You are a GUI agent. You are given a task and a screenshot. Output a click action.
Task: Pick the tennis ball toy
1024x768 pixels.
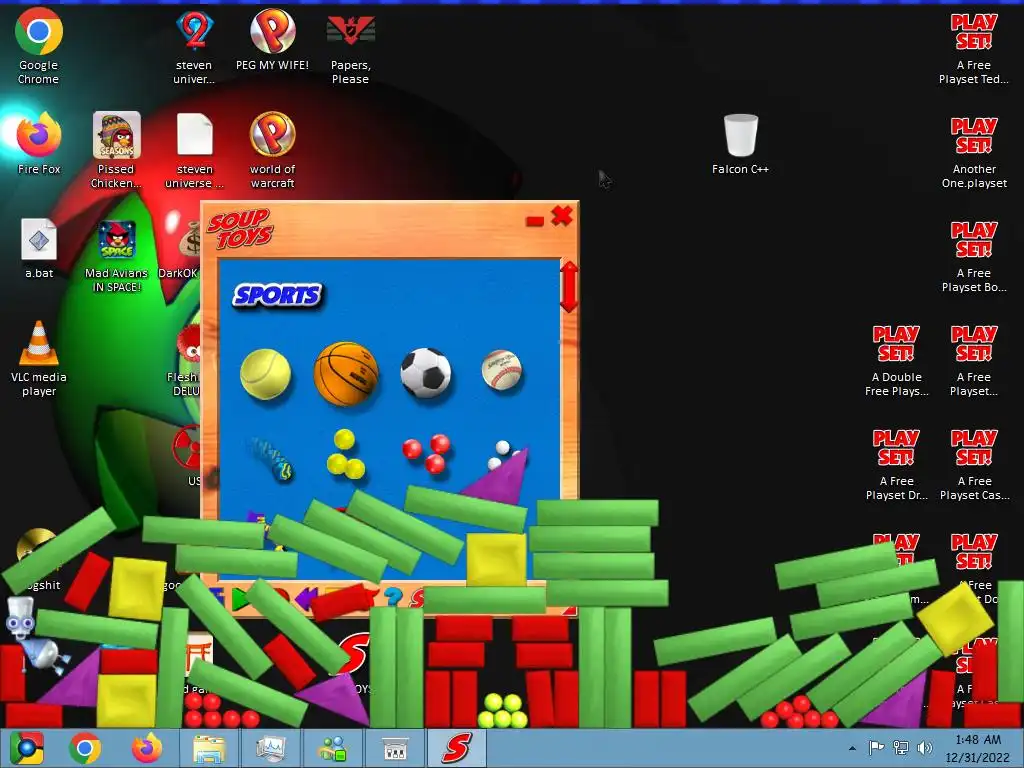pos(265,374)
